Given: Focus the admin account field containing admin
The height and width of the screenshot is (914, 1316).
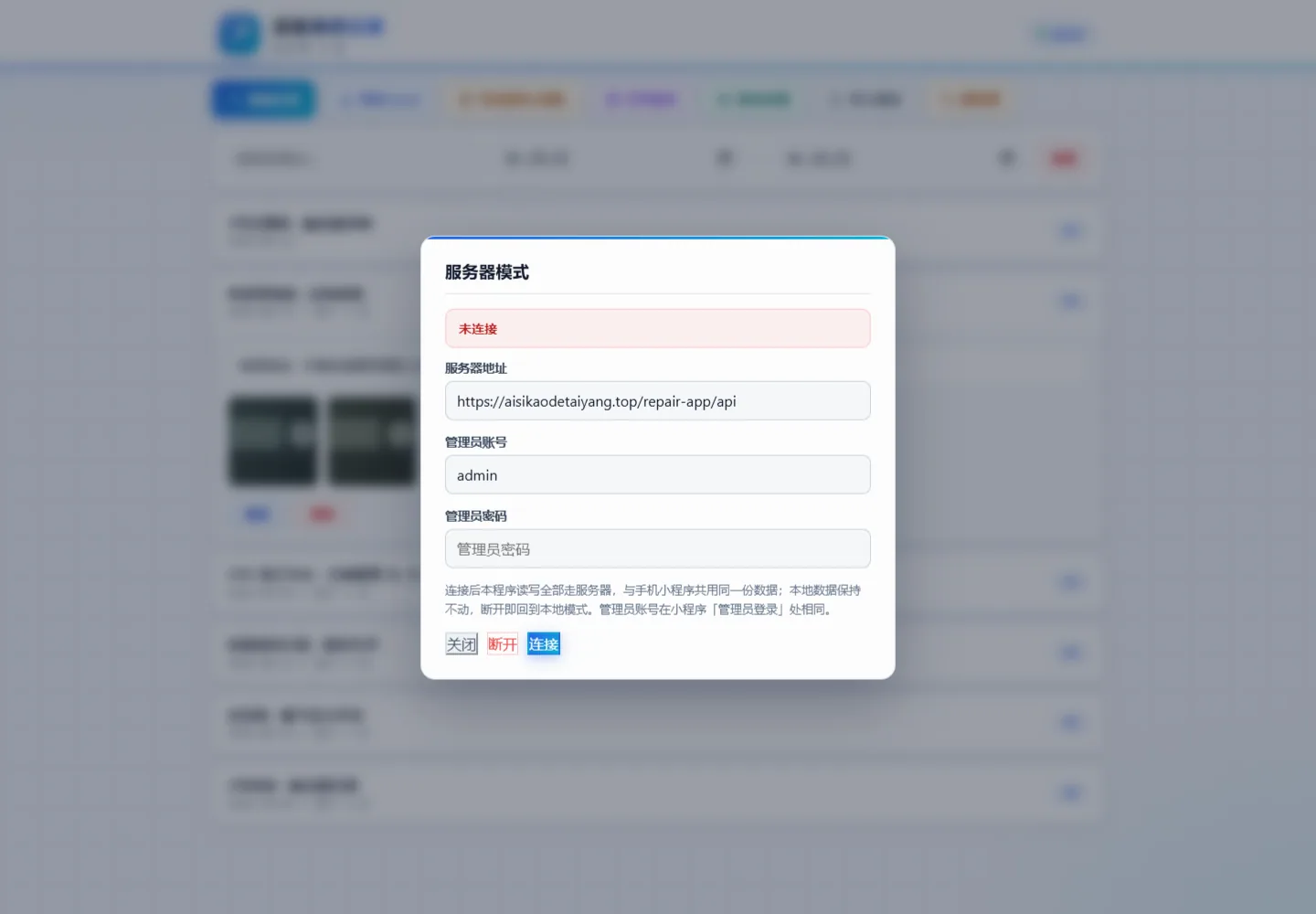Looking at the screenshot, I should coord(658,475).
